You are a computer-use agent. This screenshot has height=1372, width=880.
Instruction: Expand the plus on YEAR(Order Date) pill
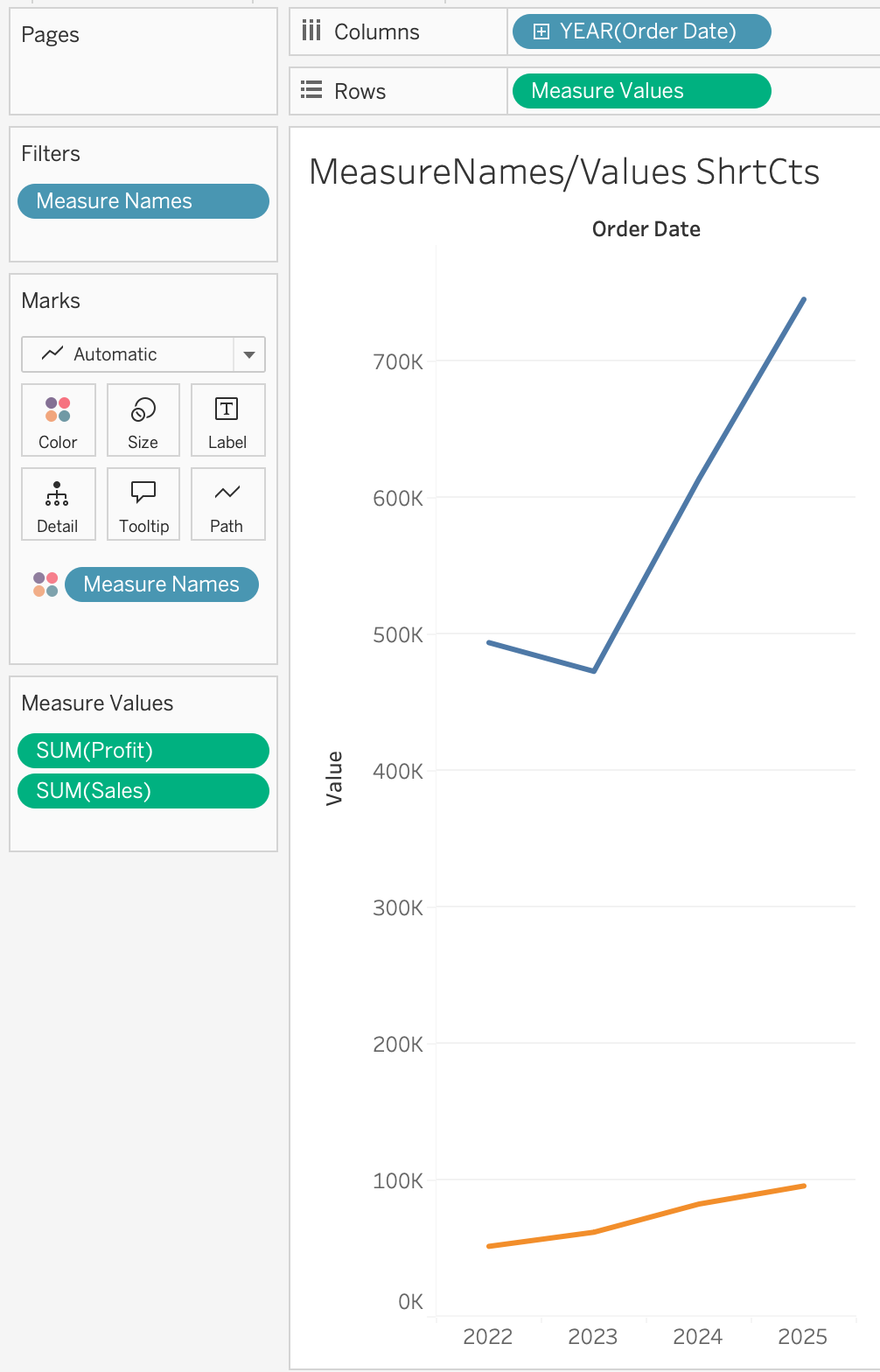pos(541,31)
